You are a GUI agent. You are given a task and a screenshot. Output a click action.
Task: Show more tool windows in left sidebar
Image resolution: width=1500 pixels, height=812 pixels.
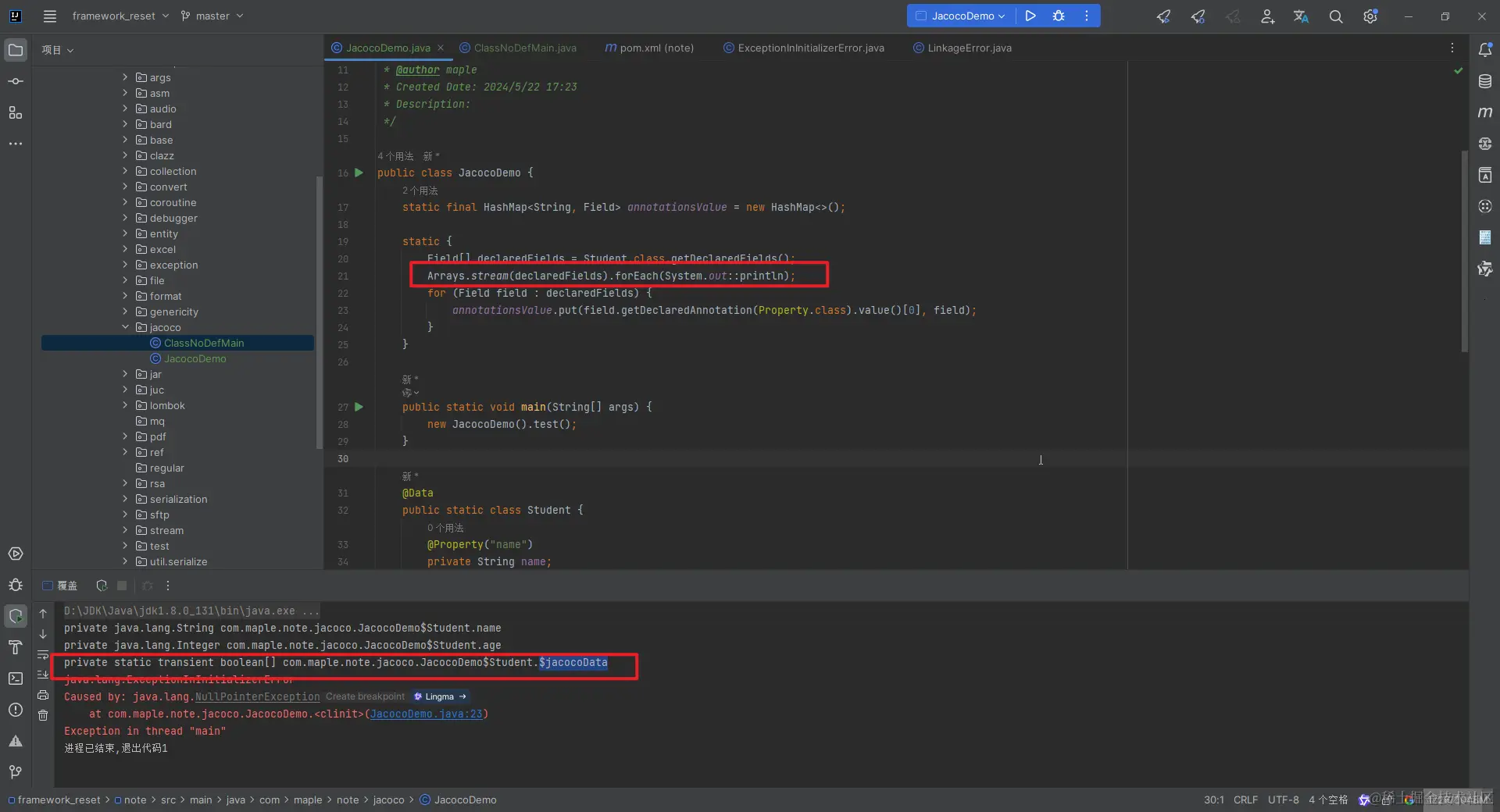coord(16,144)
